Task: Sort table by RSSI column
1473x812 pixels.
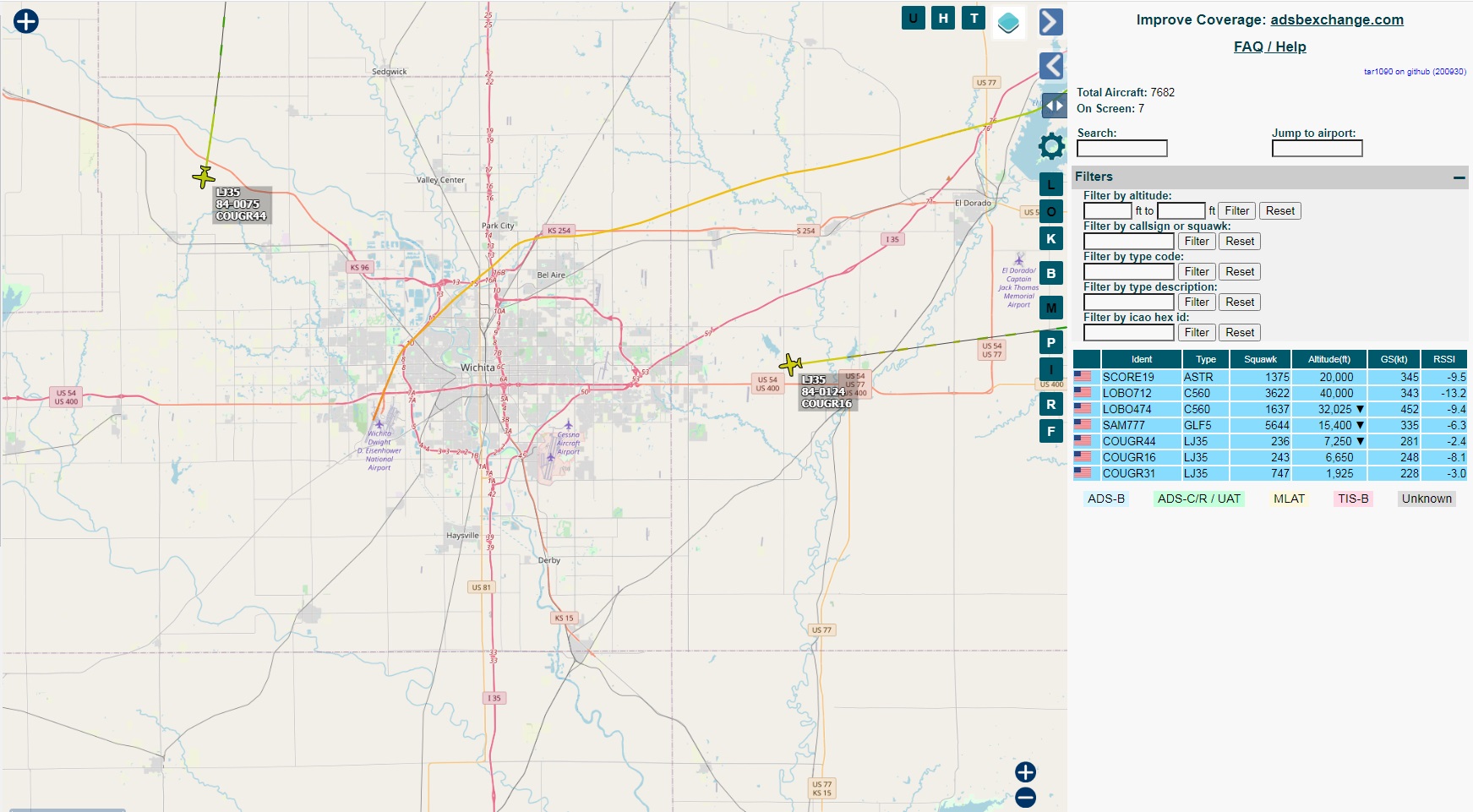Action: point(1444,359)
